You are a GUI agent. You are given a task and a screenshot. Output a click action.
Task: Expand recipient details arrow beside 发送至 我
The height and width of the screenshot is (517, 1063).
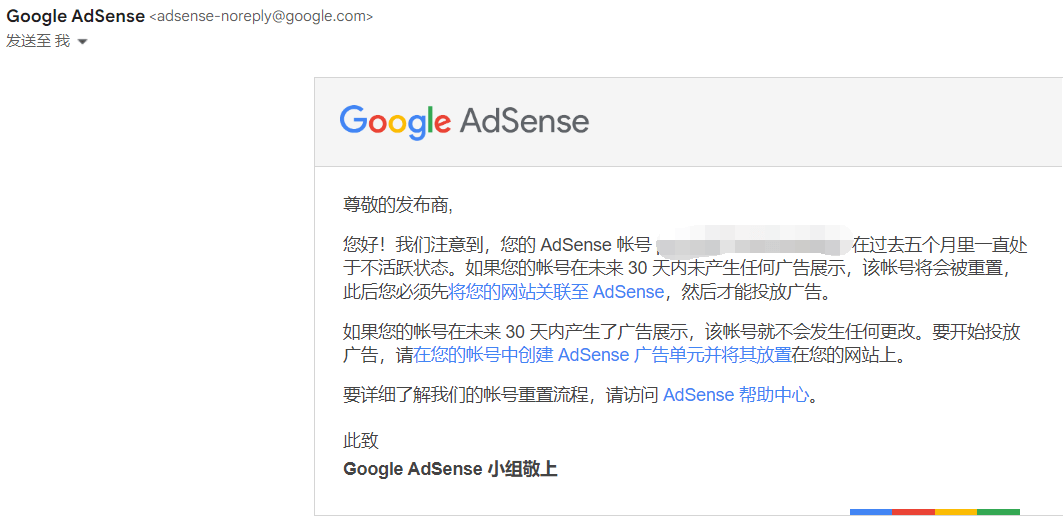coord(82,42)
